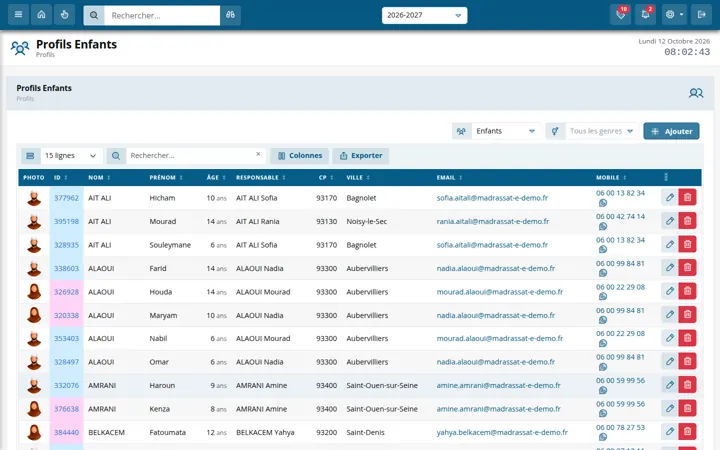Open the heart notifications with badge 10
The height and width of the screenshot is (450, 720).
(620, 15)
